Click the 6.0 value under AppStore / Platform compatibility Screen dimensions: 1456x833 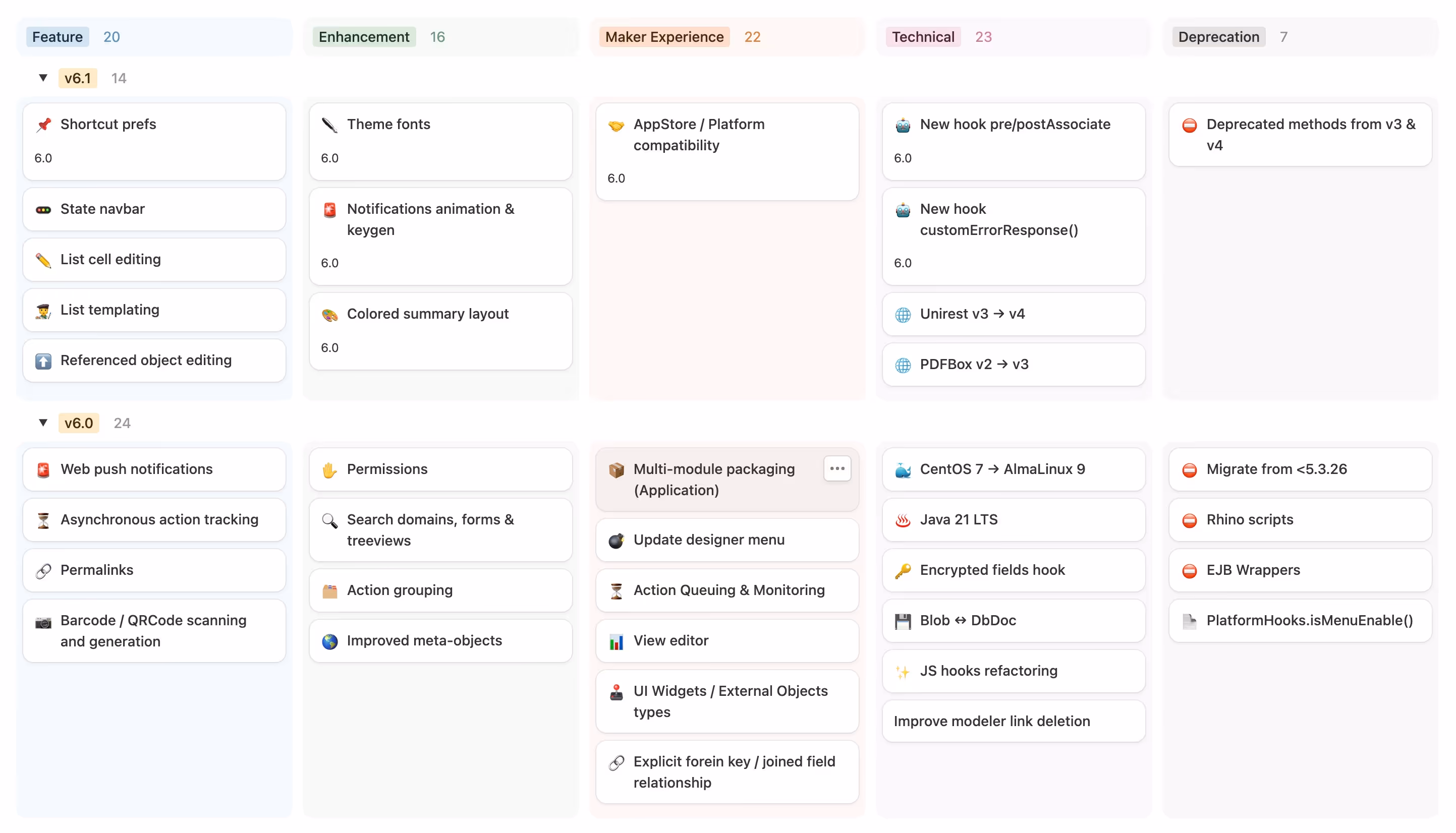coord(617,178)
